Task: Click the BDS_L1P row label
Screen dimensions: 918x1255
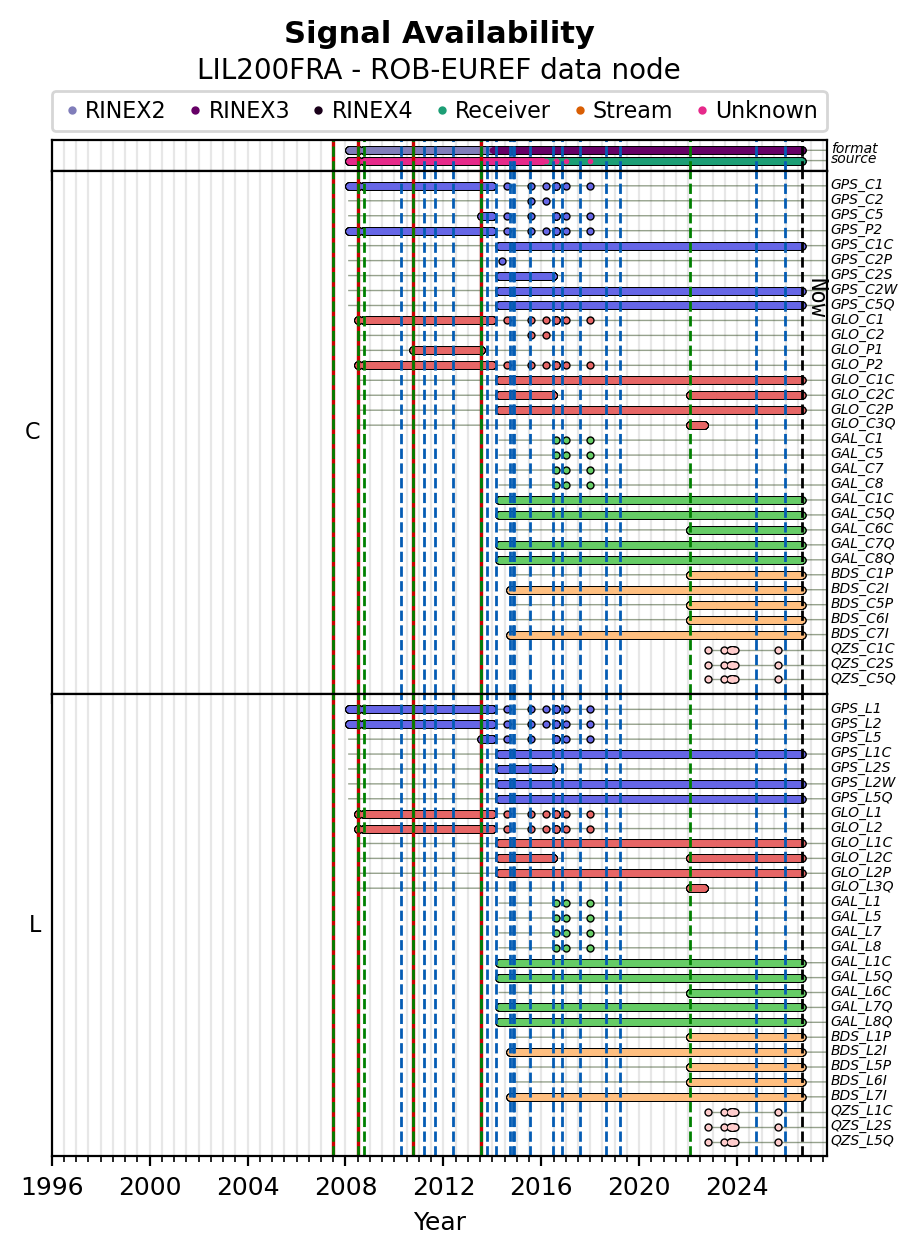Action: tap(860, 1037)
